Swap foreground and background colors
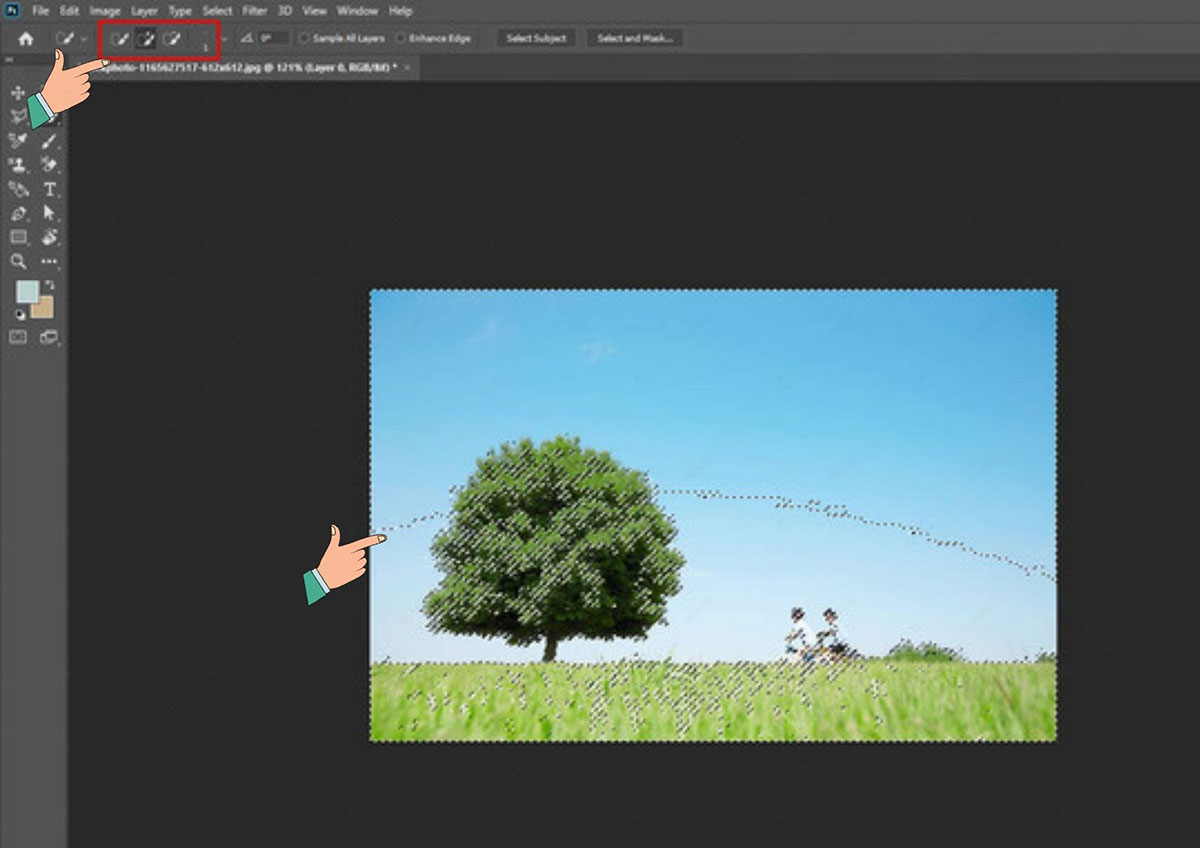This screenshot has height=848, width=1200. click(50, 286)
